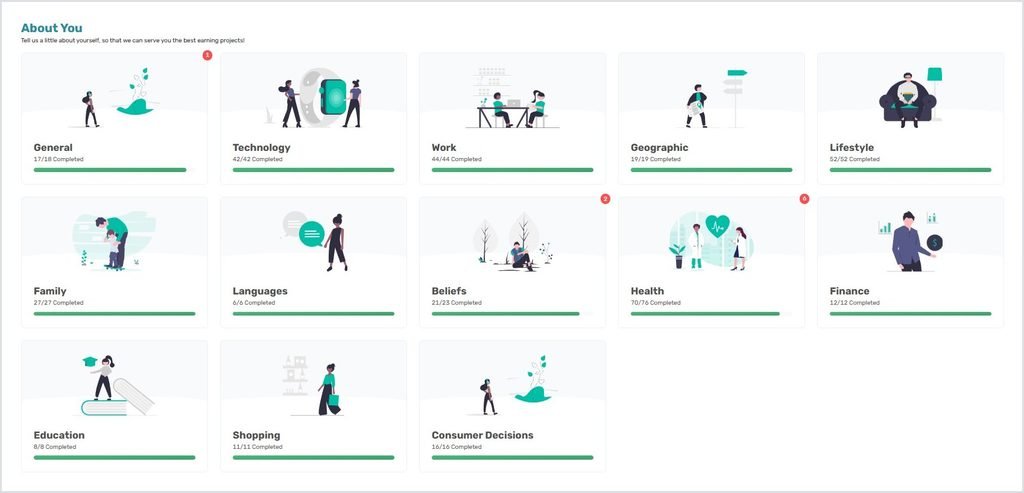Select the Finance category title
Screen dimensions: 1024x493
point(849,291)
